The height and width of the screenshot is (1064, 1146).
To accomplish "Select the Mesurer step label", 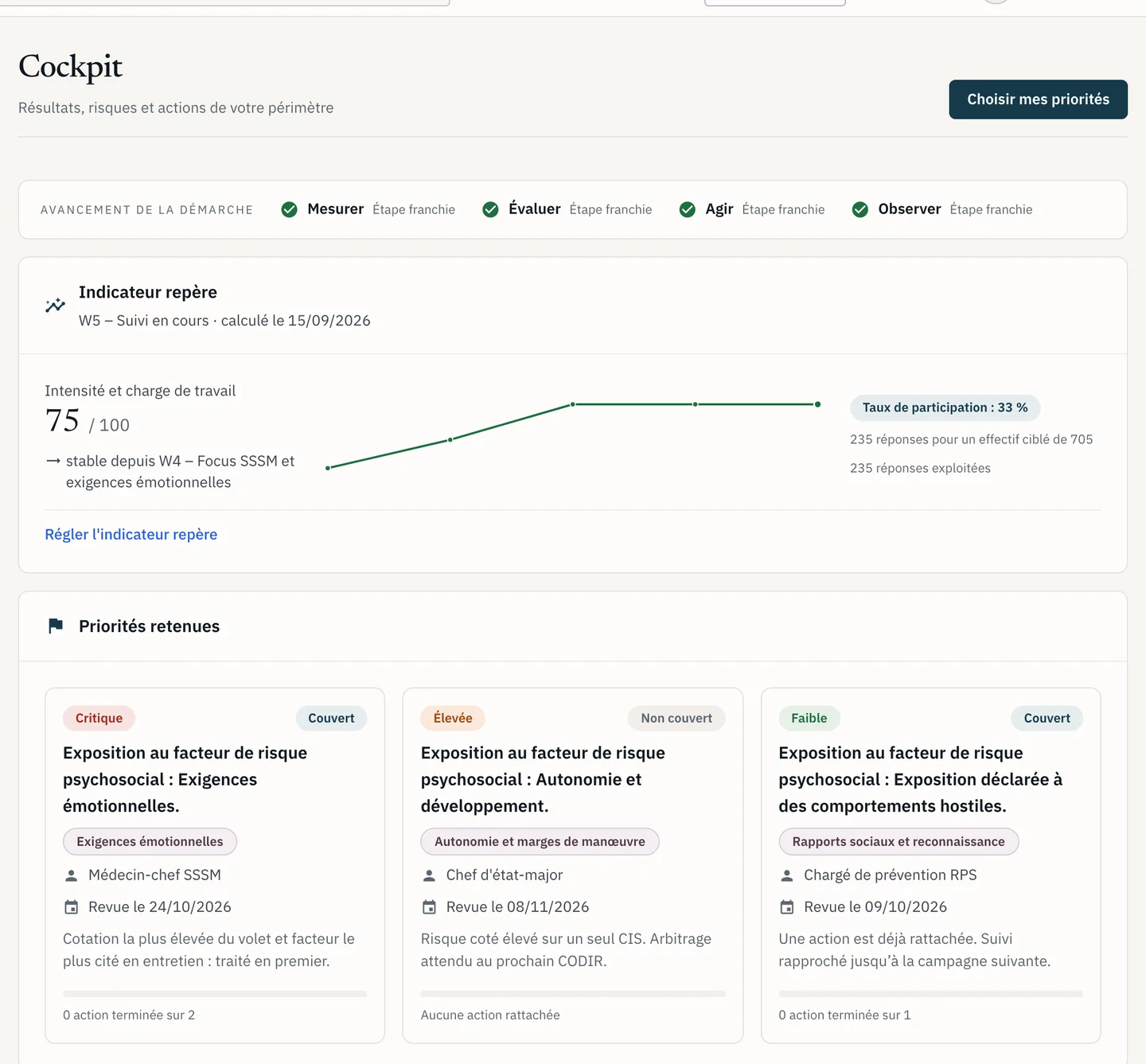I will coord(335,209).
